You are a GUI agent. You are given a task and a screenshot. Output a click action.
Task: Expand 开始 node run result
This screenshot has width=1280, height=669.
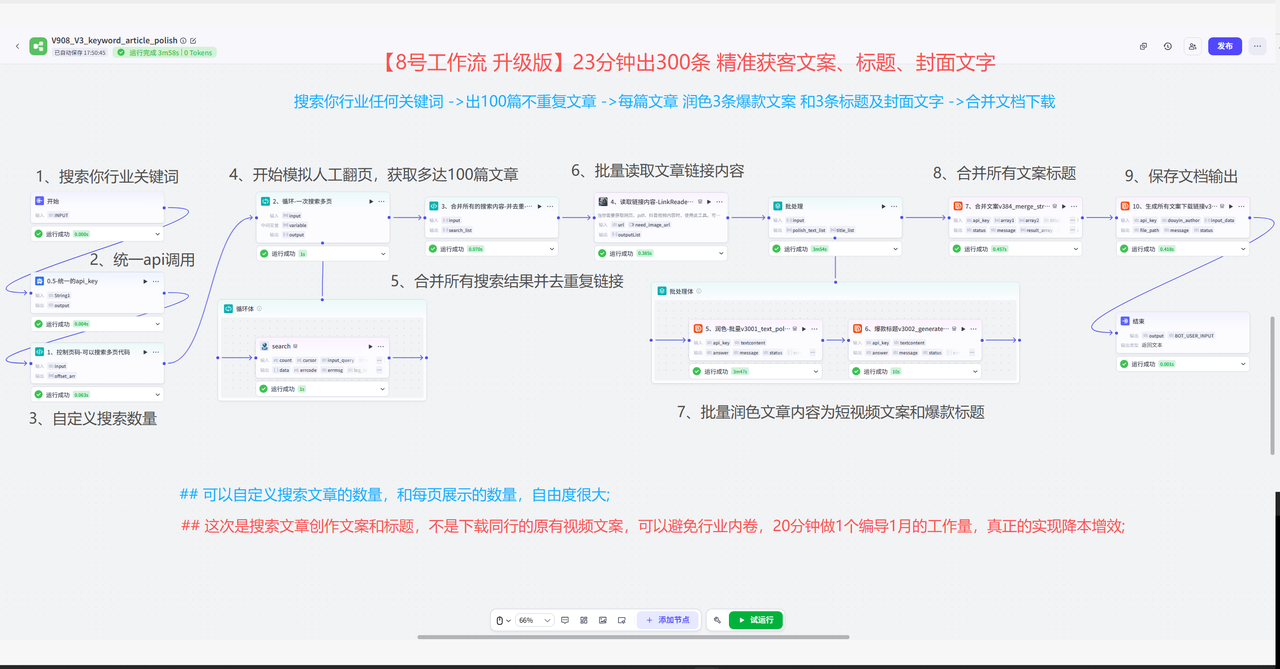point(157,234)
